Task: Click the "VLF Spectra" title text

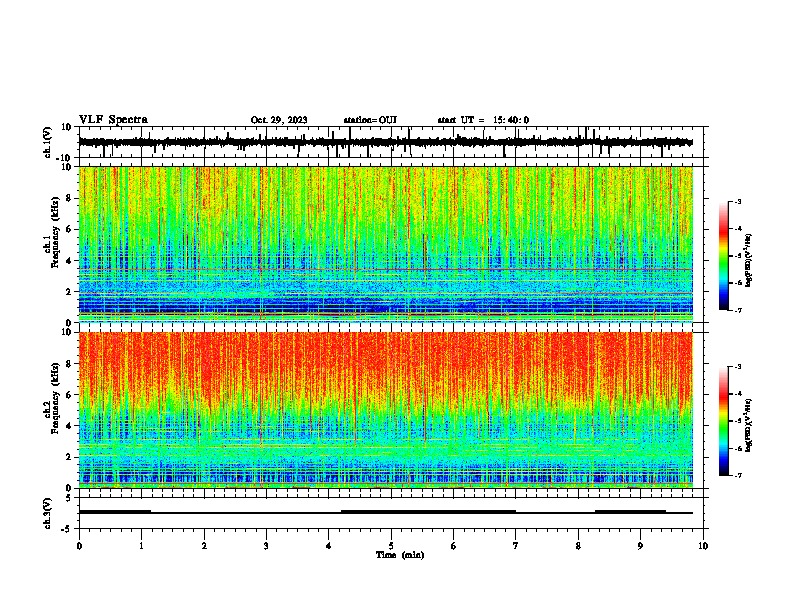Action: point(113,120)
